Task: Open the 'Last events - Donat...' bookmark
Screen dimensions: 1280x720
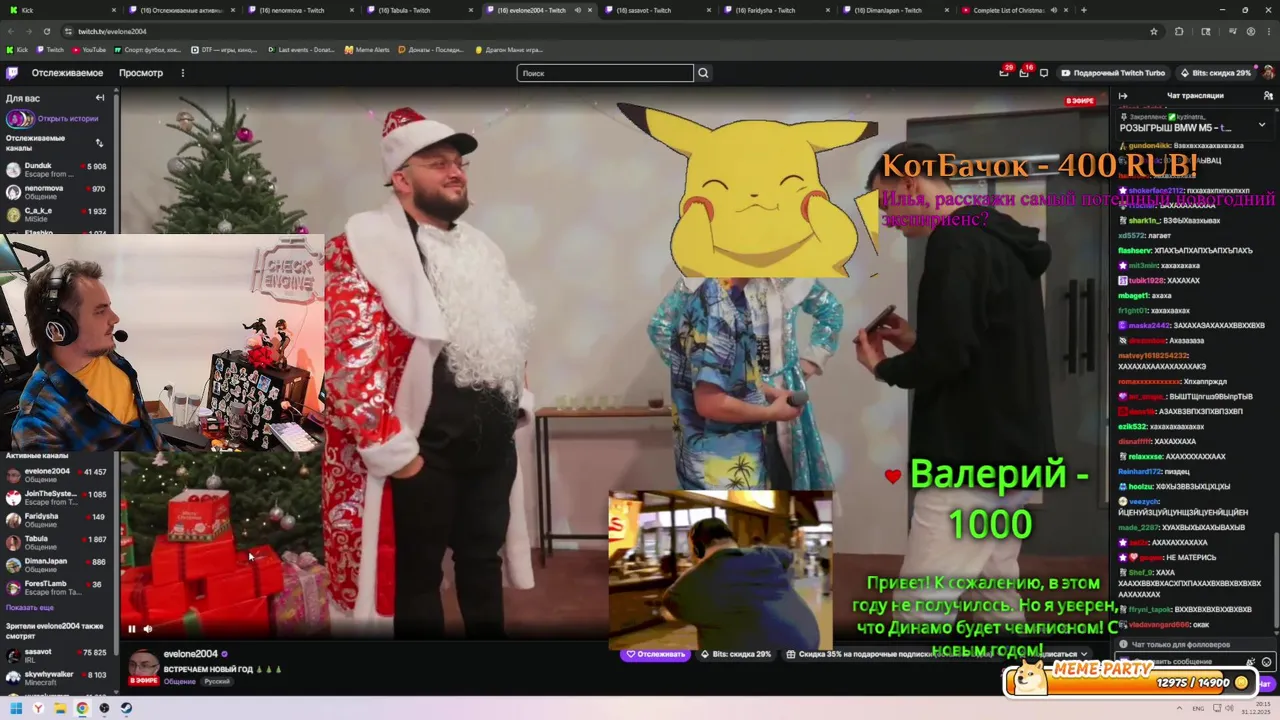Action: 301,49
